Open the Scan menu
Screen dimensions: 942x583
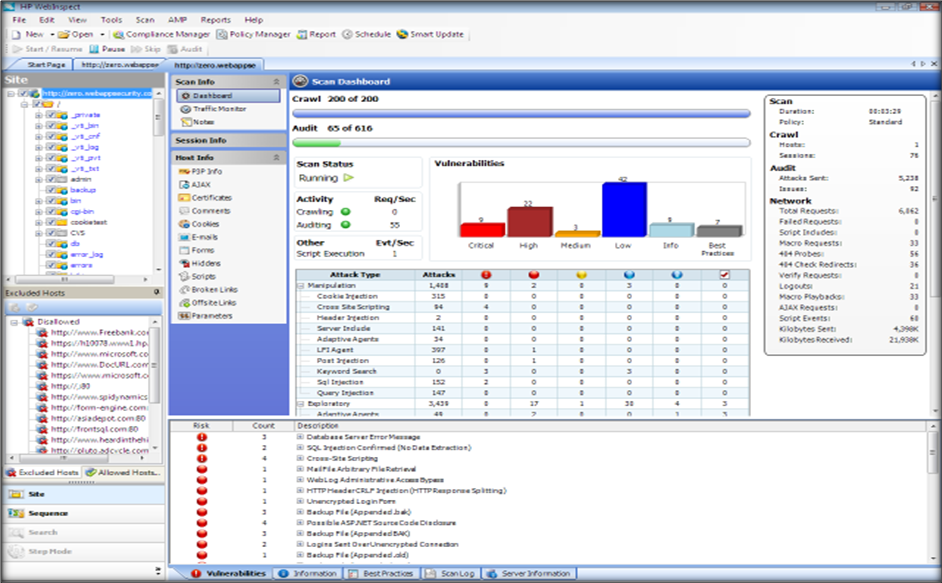tap(145, 20)
